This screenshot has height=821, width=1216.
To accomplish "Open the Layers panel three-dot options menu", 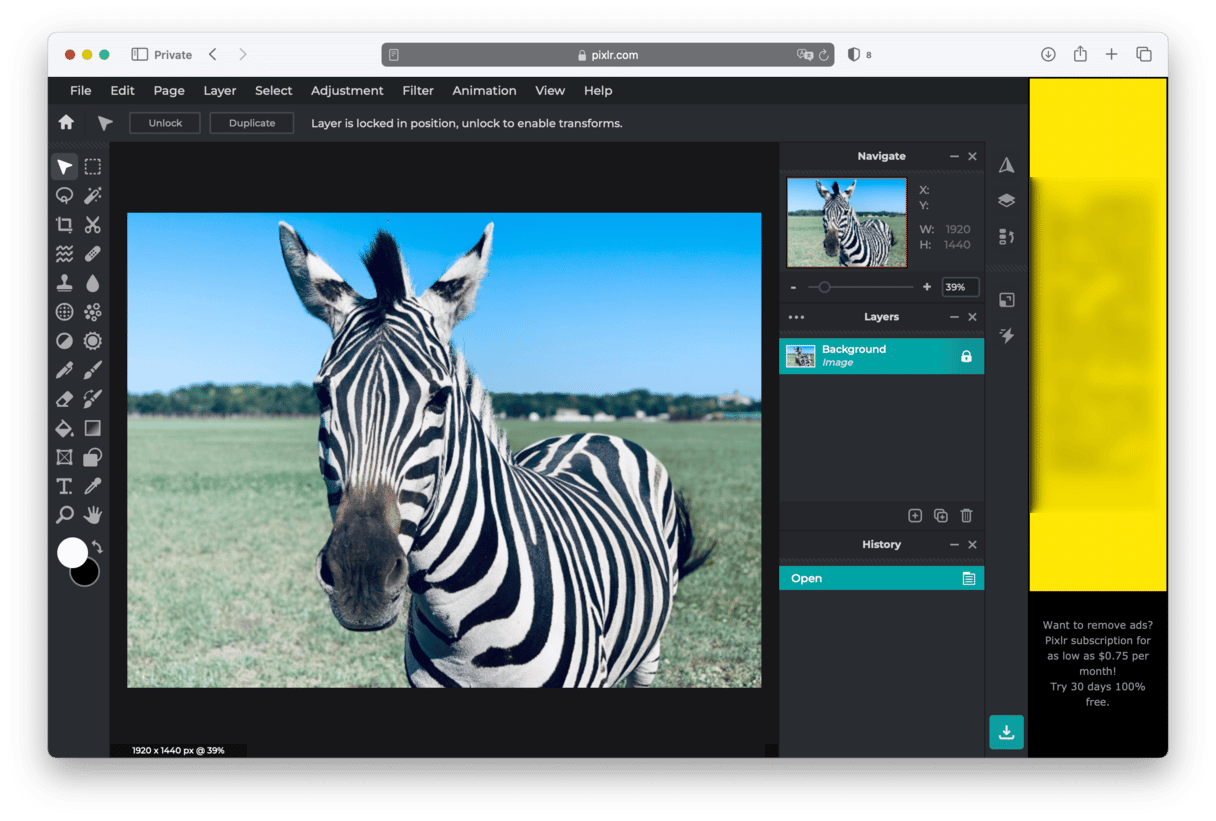I will pyautogui.click(x=796, y=317).
